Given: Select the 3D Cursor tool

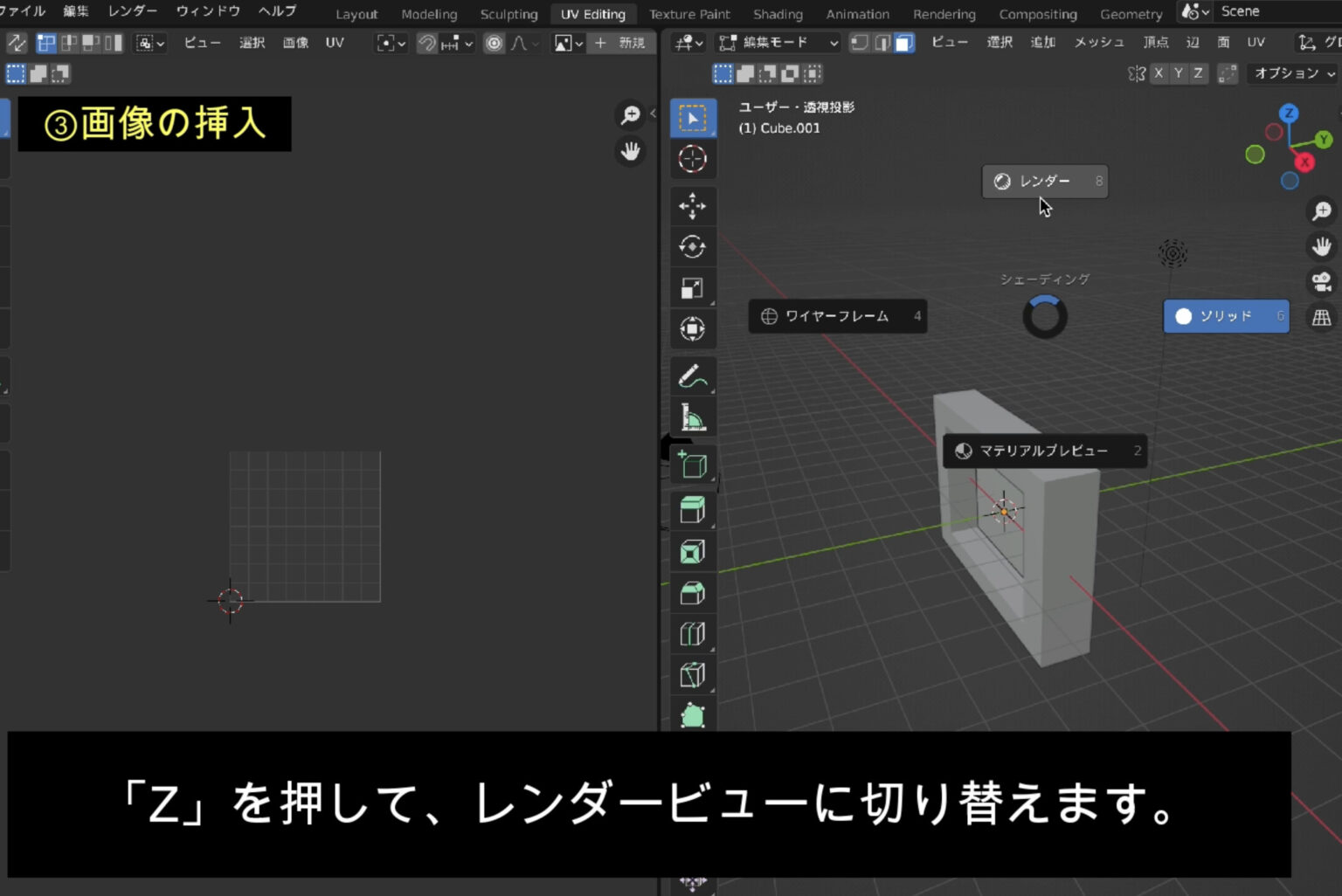Looking at the screenshot, I should coord(693,158).
